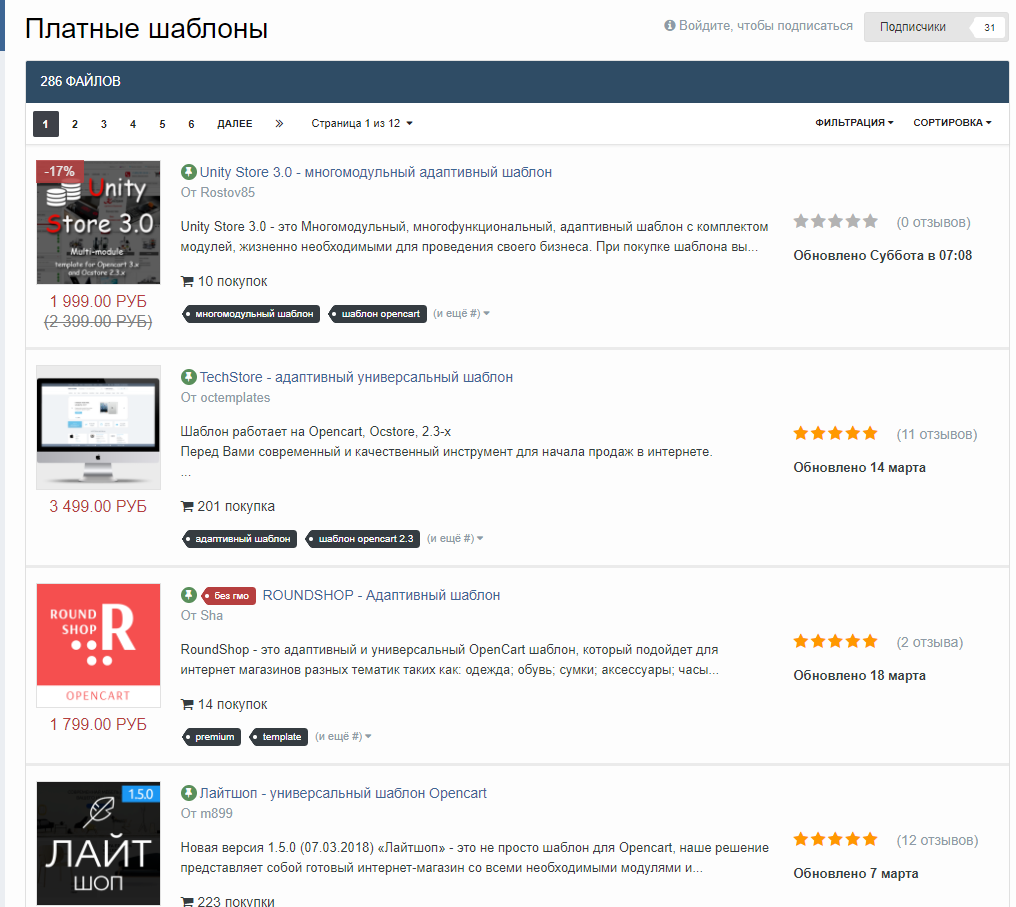Click the star rating of TechStore
The image size is (1016, 907).
coord(835,433)
